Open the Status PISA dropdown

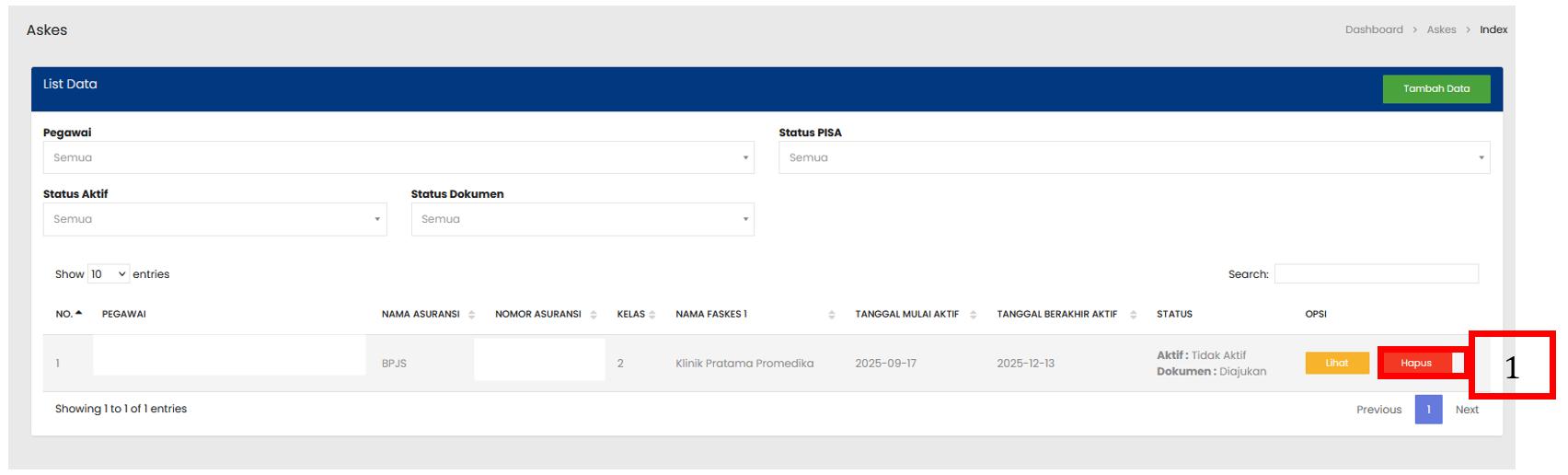click(x=1134, y=157)
